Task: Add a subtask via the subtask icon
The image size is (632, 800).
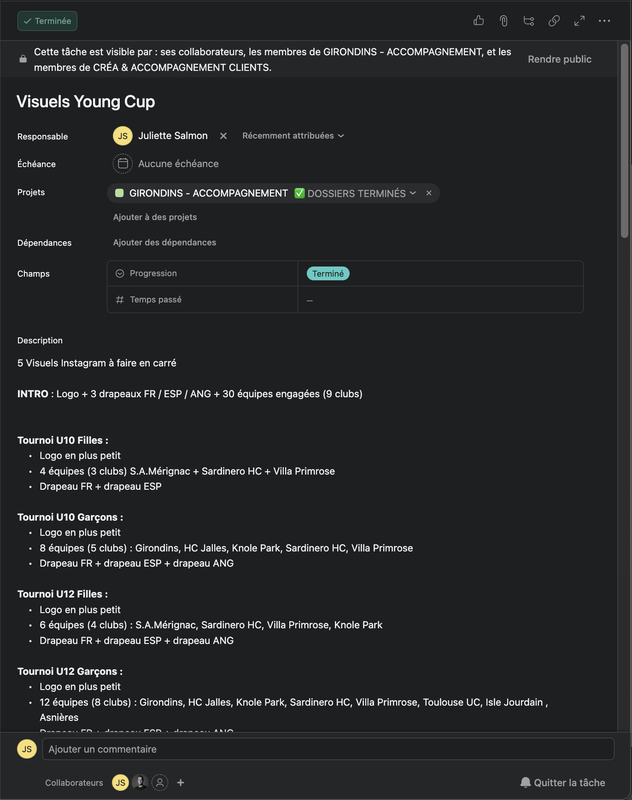Action: (528, 21)
